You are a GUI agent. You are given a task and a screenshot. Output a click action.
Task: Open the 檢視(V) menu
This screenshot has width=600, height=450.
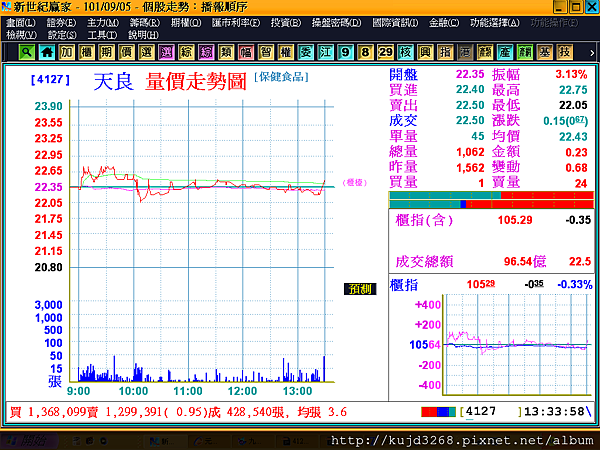[x=21, y=35]
